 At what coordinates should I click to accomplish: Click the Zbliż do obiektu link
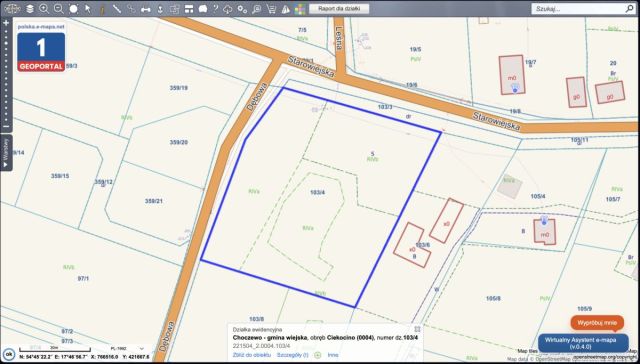[251, 355]
